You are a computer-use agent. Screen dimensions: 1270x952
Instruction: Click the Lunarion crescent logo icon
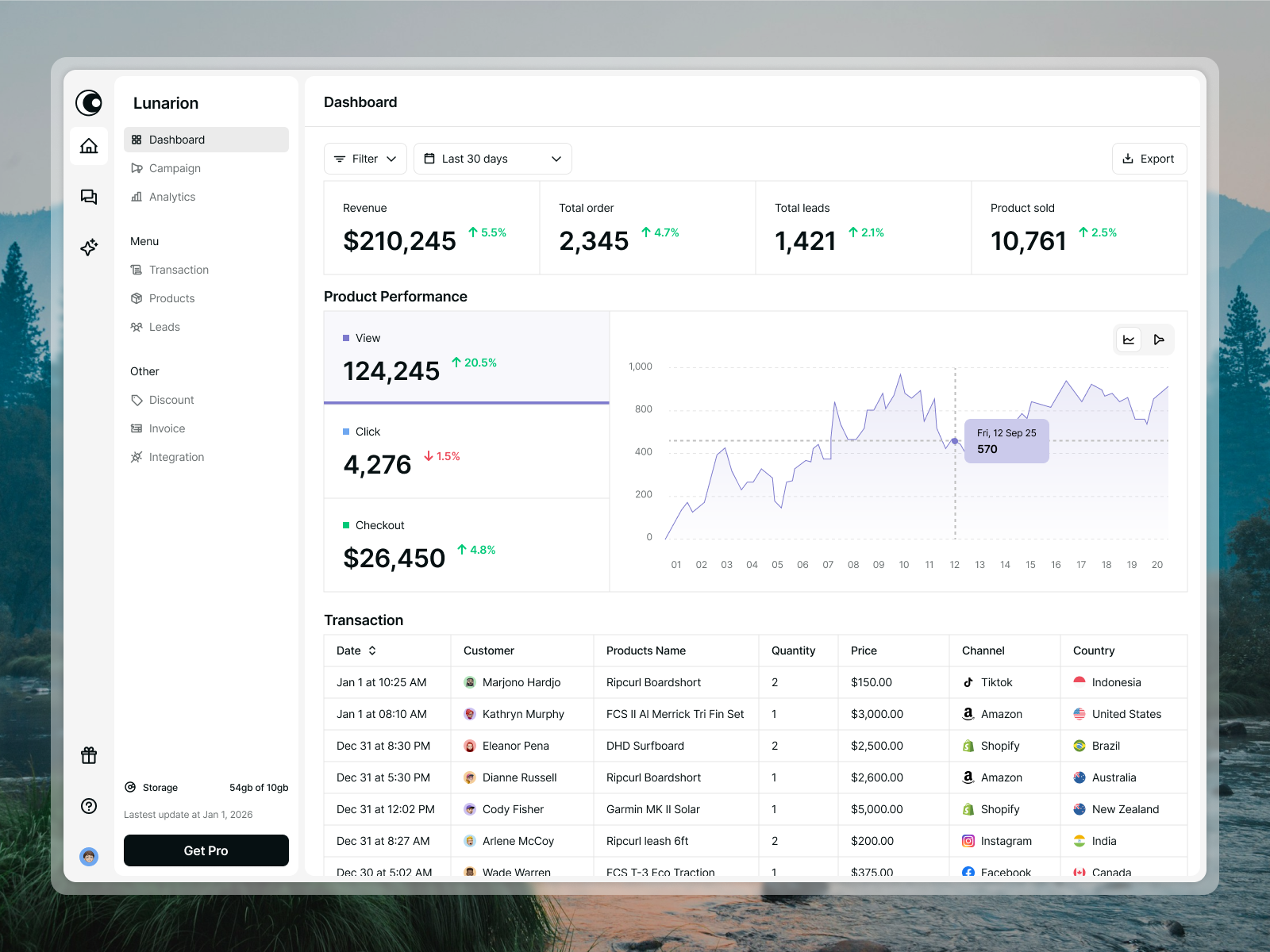(x=88, y=102)
